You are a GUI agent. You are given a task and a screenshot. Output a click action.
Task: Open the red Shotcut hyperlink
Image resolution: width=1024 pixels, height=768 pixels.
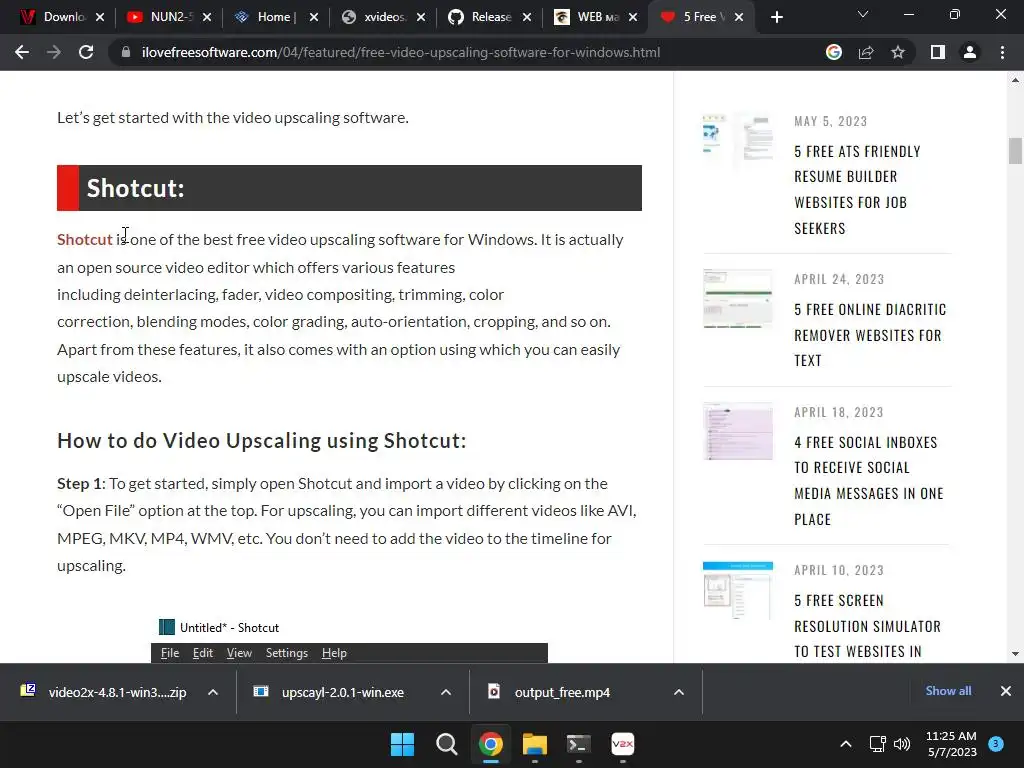84,240
